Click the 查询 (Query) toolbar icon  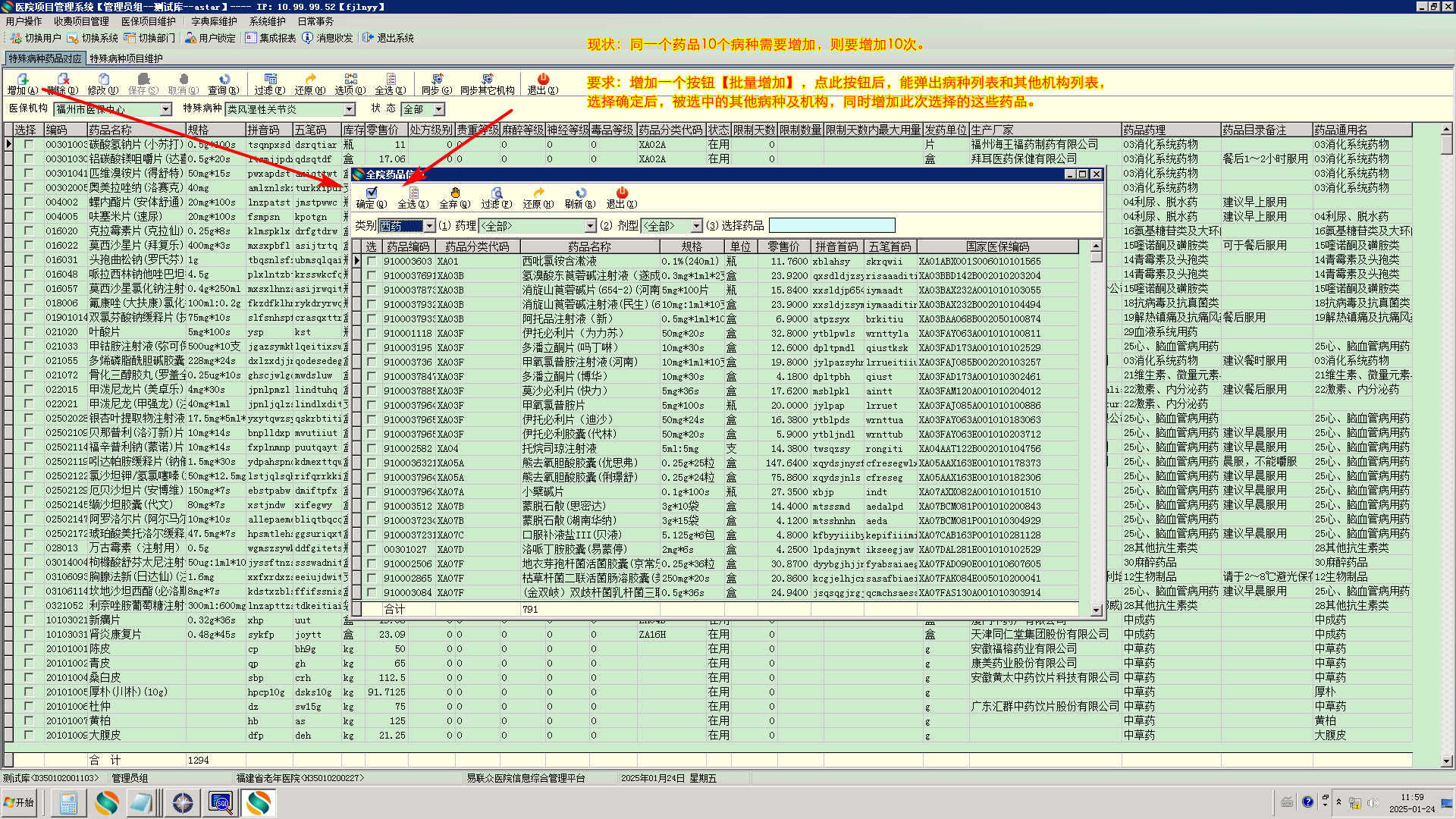point(224,83)
